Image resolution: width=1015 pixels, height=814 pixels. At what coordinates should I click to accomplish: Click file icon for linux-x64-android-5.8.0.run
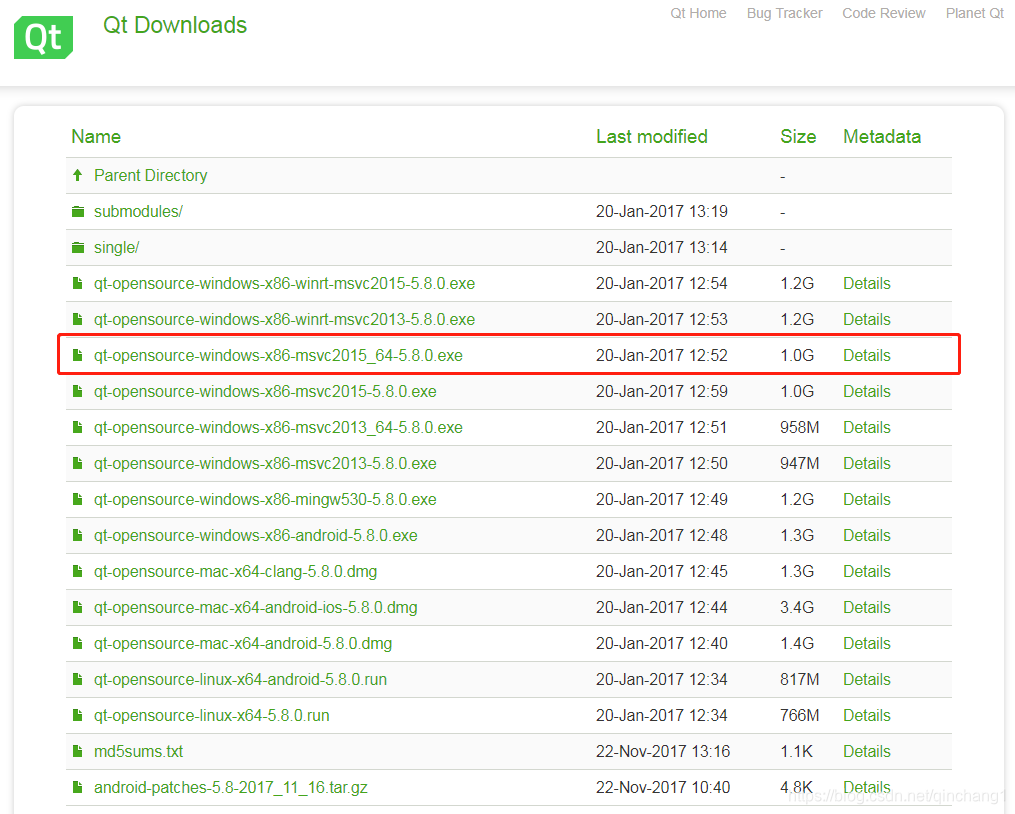(78, 679)
